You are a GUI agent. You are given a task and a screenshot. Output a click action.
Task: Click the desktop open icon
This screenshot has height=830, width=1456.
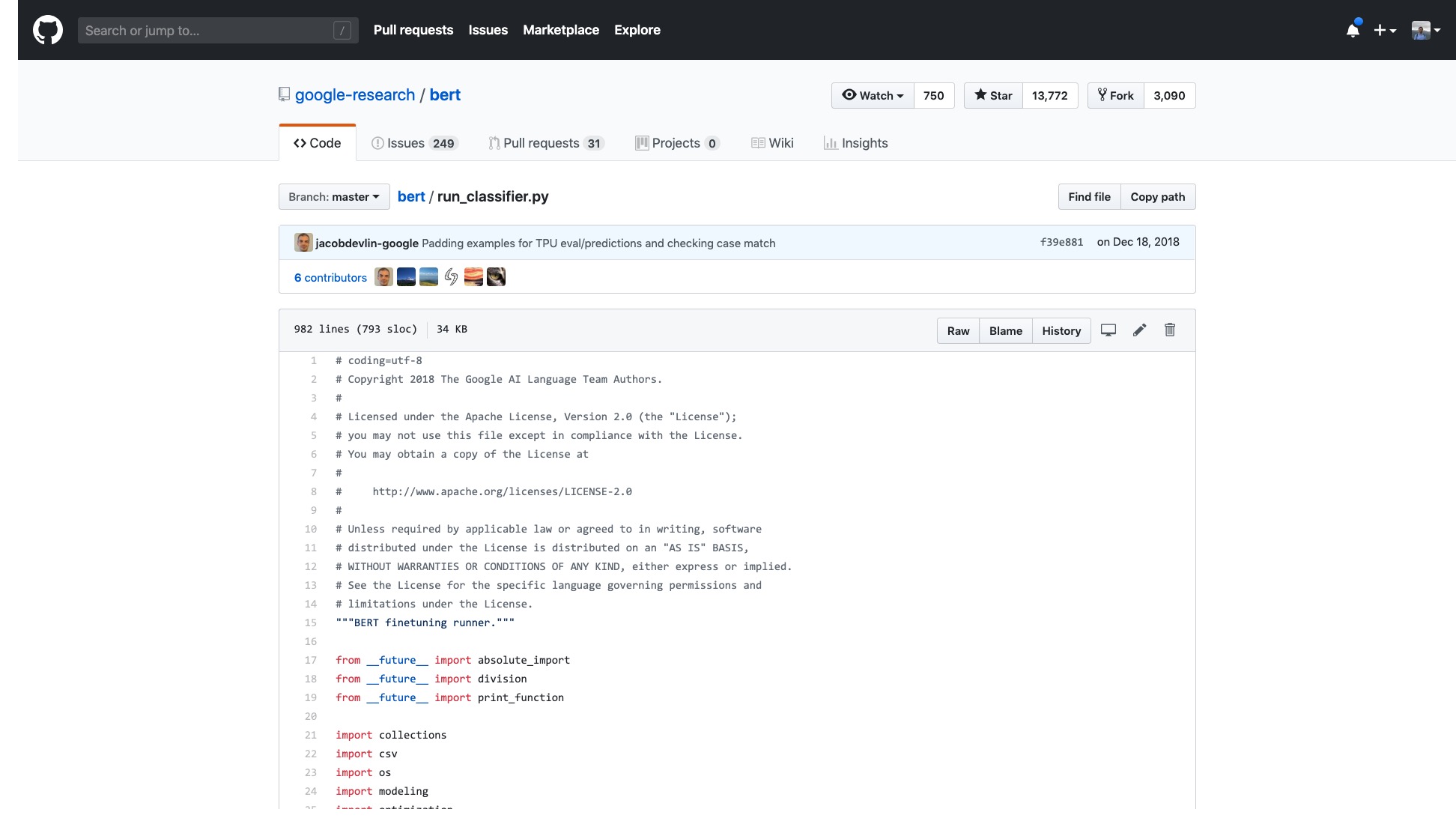click(1108, 330)
